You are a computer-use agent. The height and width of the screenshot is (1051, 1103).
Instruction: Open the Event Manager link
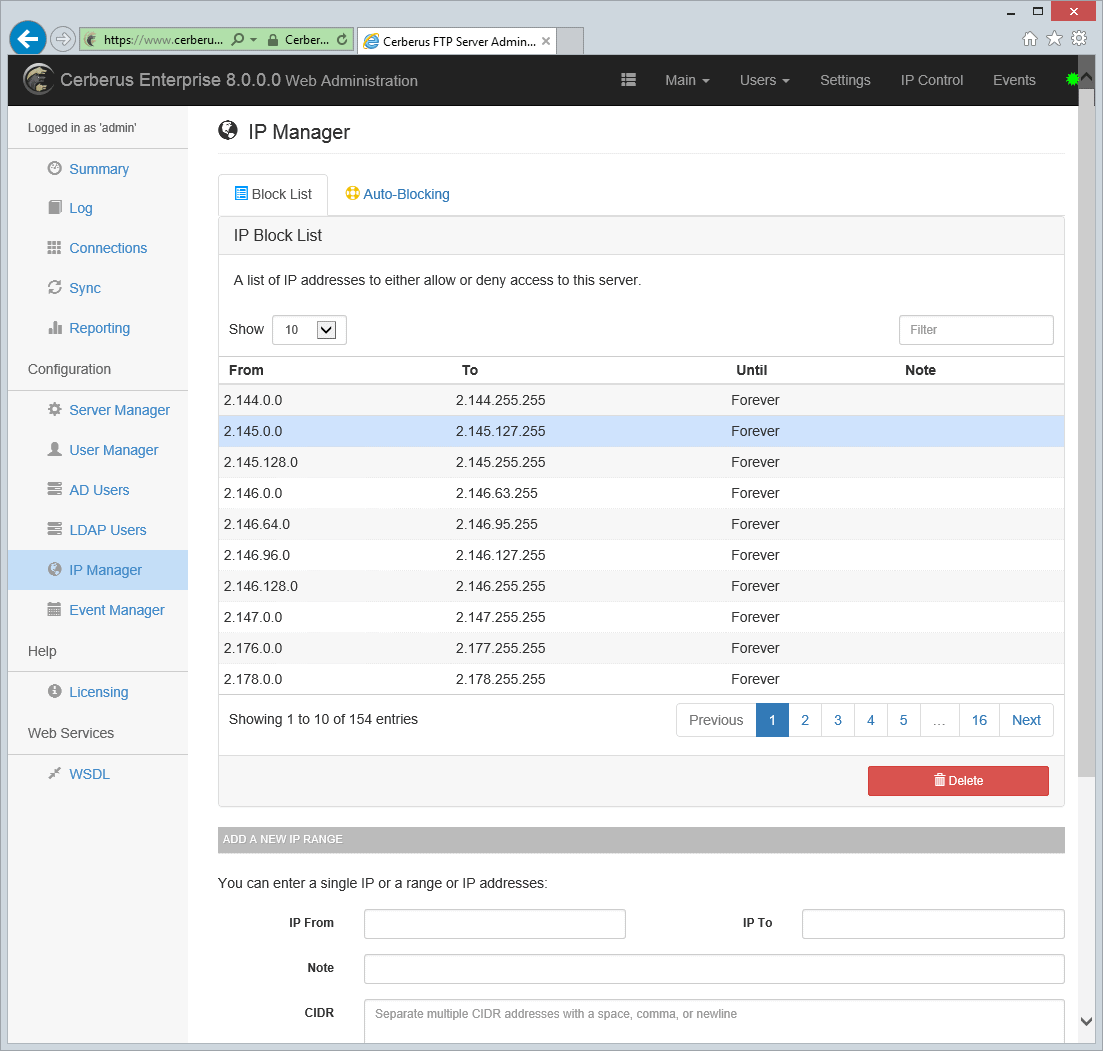click(x=117, y=610)
